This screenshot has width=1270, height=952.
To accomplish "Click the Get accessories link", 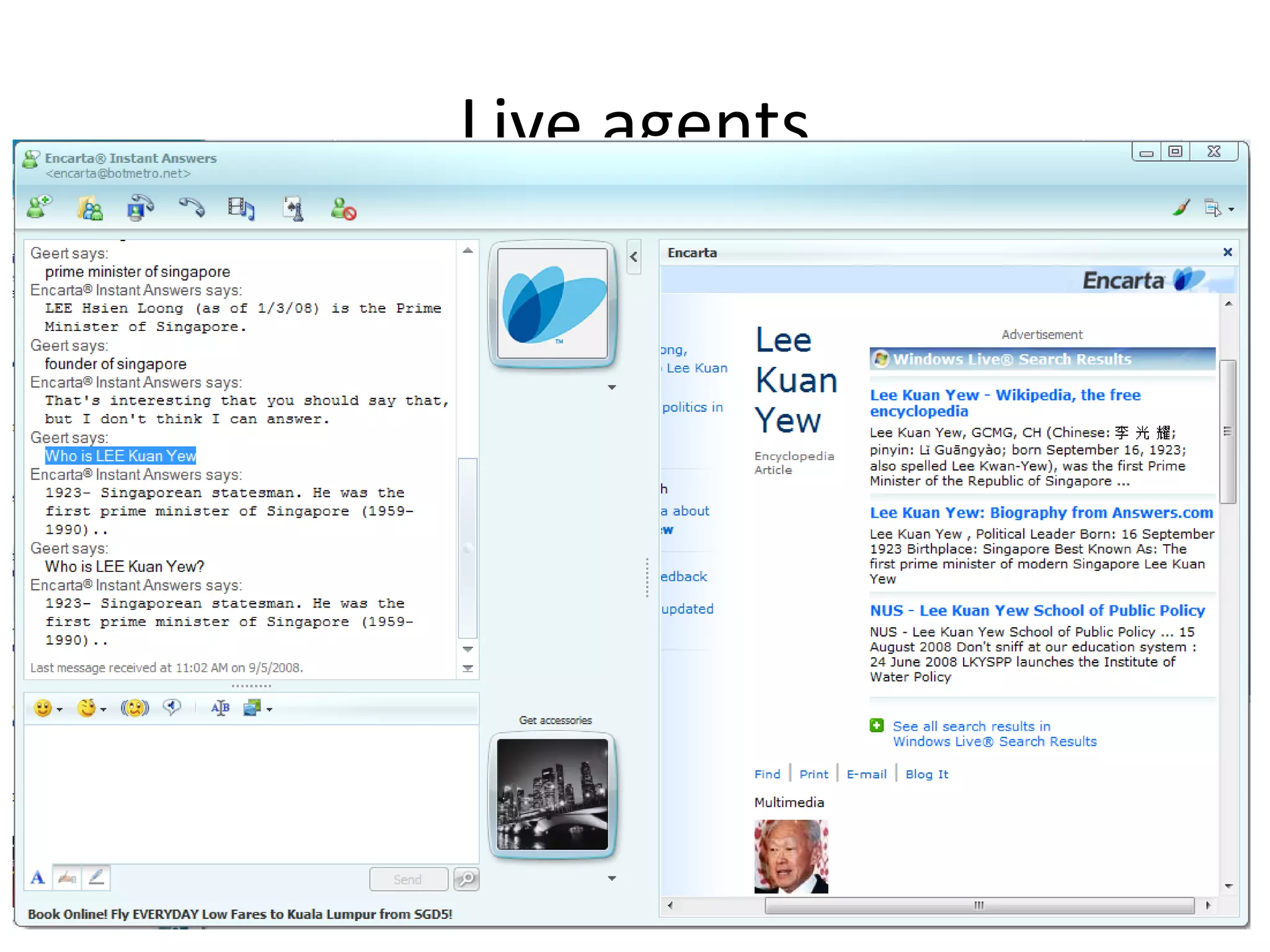I will (x=556, y=720).
